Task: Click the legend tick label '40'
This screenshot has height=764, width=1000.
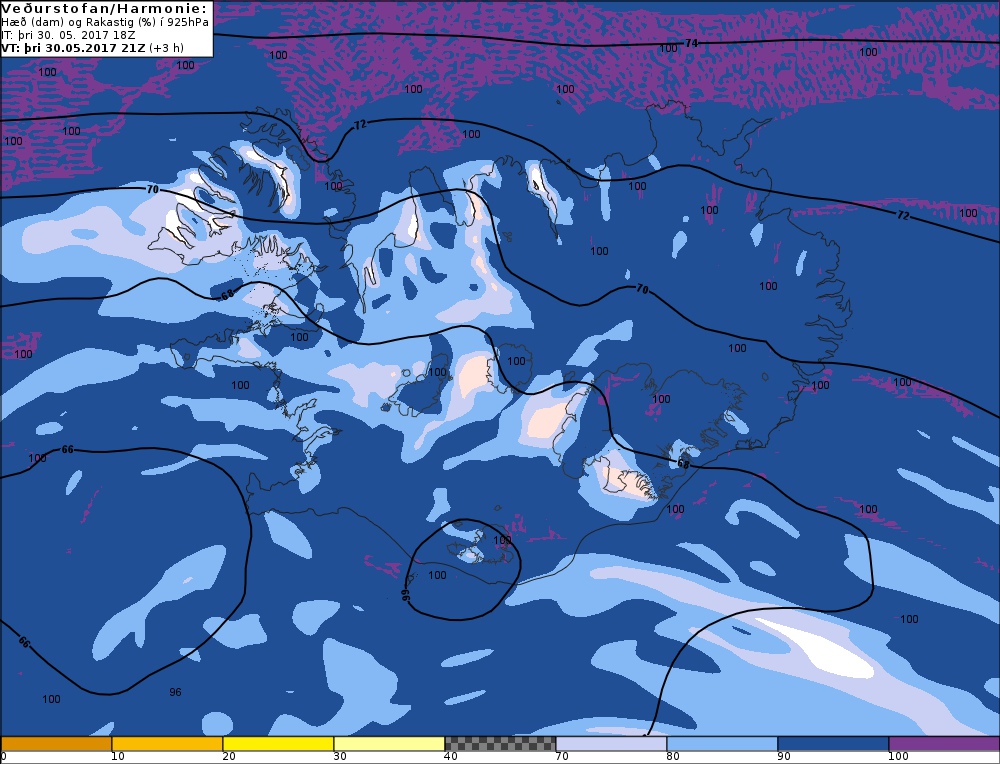Action: coord(451,757)
